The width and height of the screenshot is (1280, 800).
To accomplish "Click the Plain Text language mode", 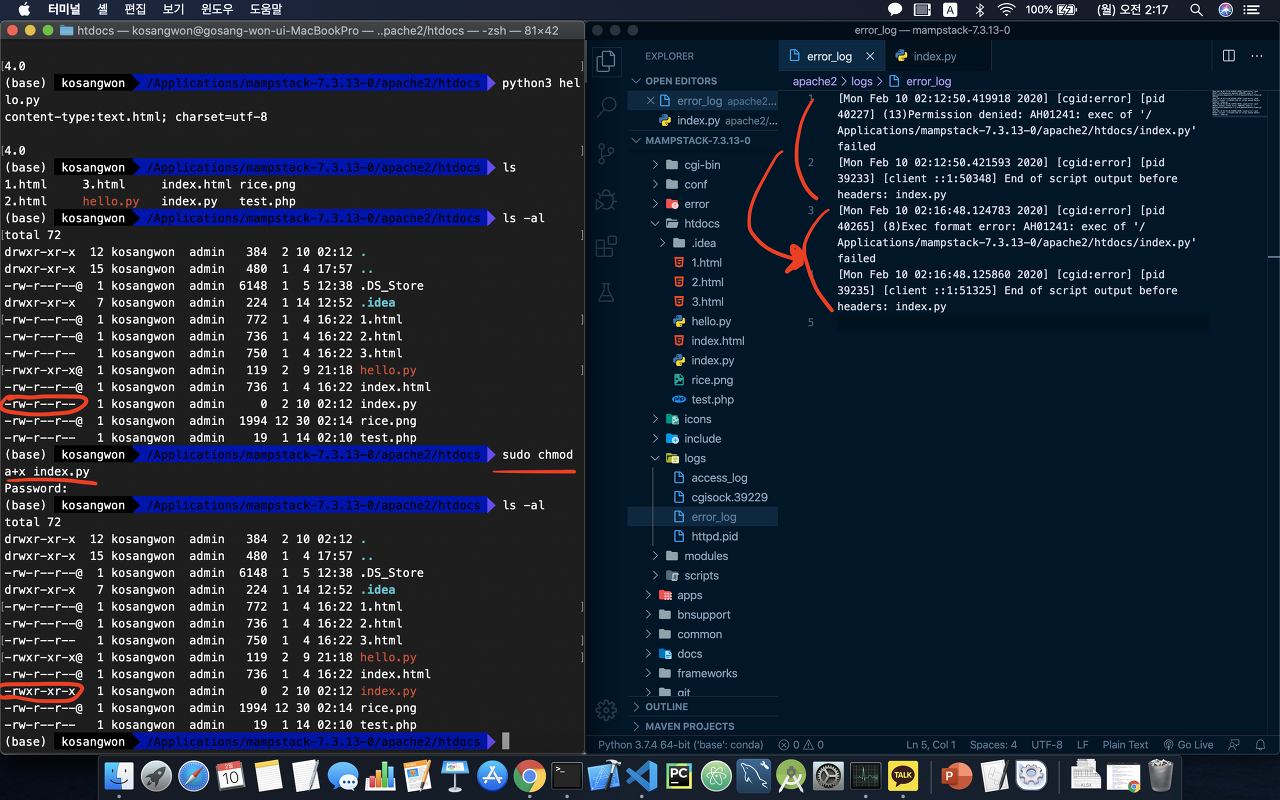I will [1125, 745].
